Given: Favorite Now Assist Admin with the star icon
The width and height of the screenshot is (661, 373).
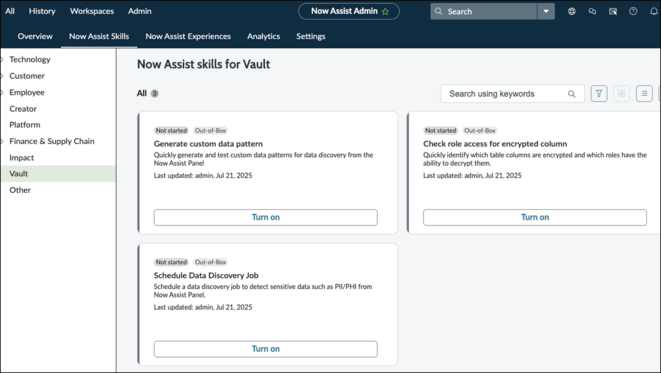Looking at the screenshot, I should [385, 12].
